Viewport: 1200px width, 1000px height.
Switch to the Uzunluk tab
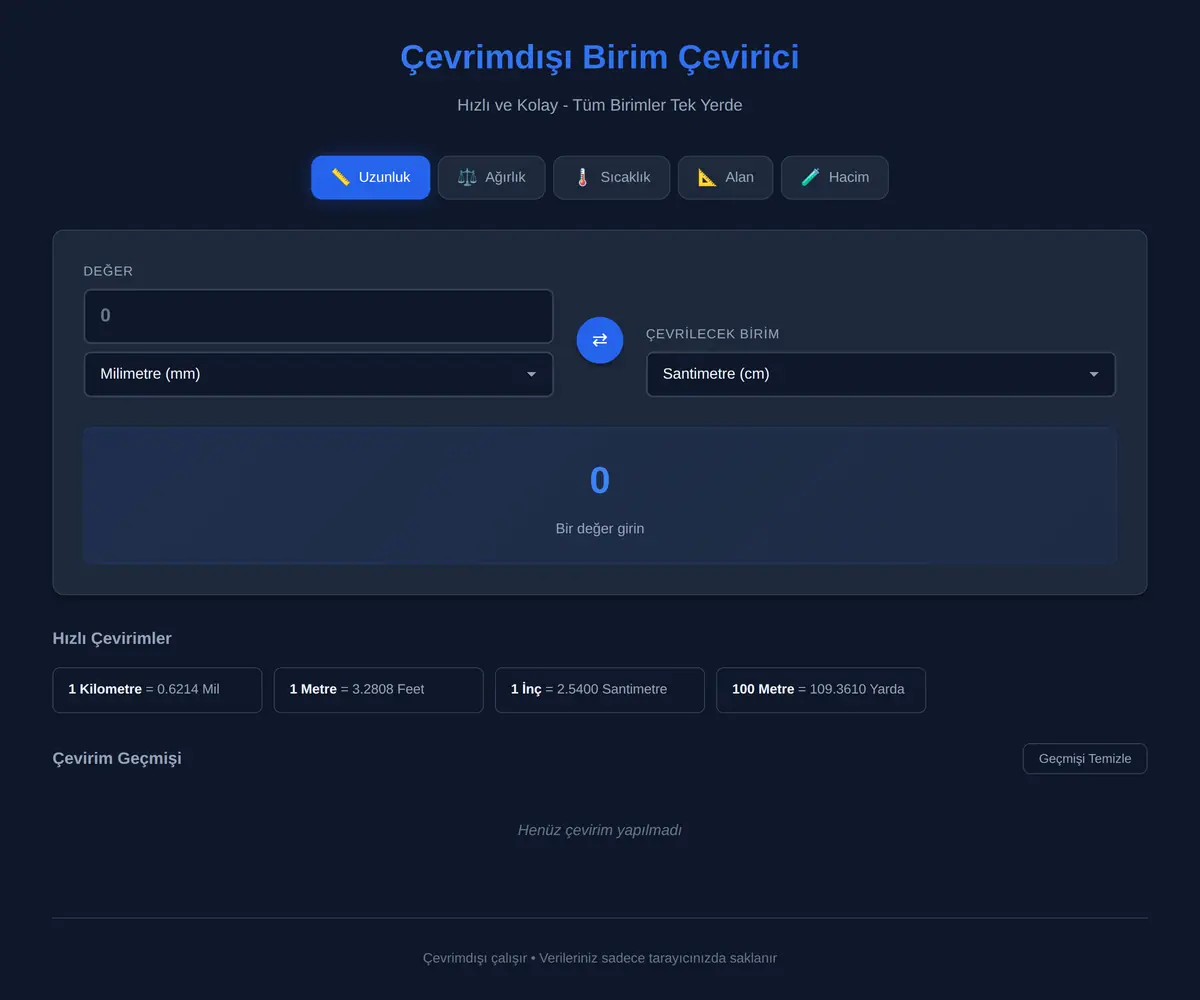(x=371, y=177)
